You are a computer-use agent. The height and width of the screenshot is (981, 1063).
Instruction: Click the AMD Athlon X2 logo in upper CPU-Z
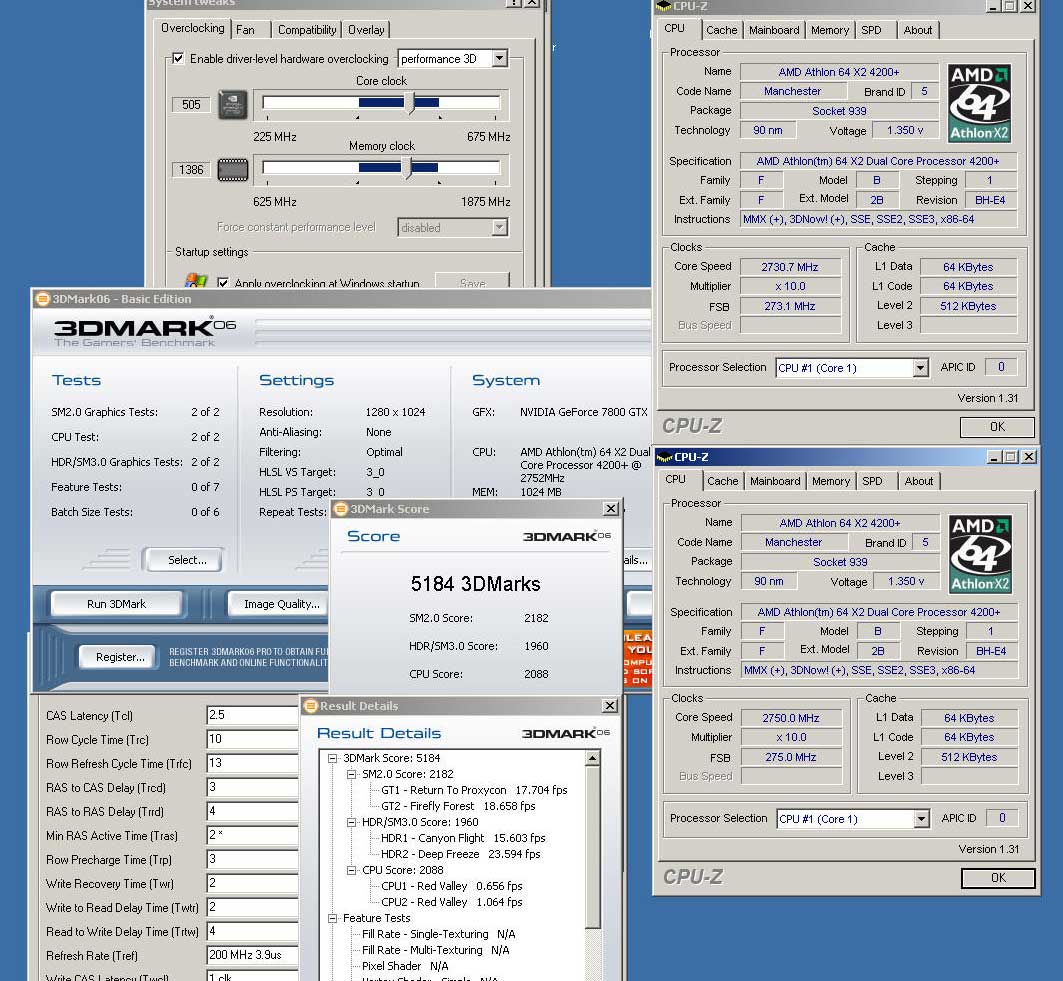979,103
